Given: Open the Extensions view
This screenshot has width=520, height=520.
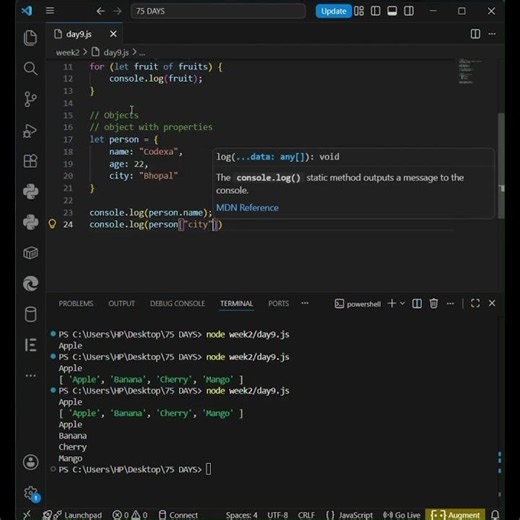Looking at the screenshot, I should 30,161.
